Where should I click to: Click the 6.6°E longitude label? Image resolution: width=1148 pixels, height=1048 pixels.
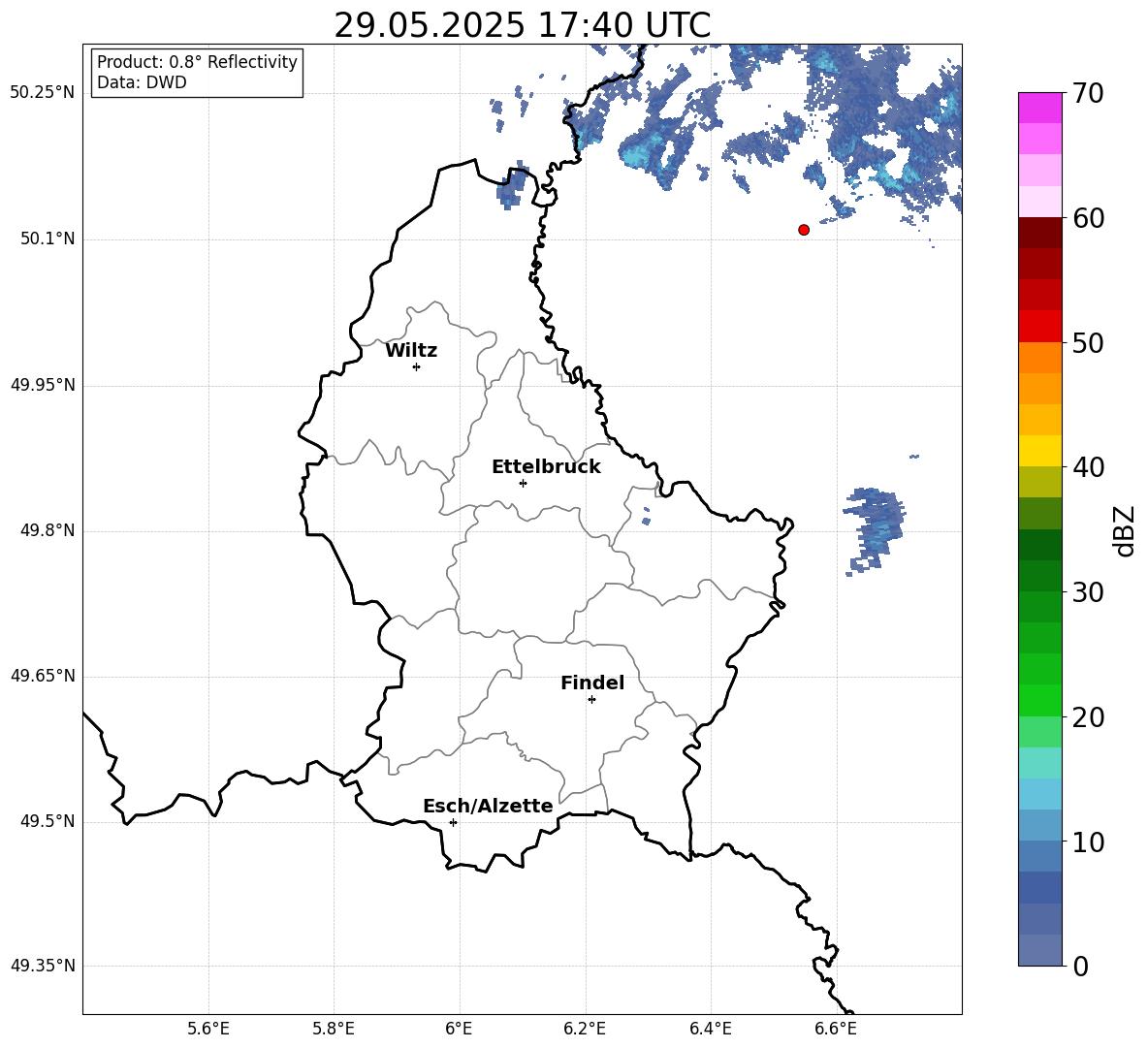(836, 1029)
